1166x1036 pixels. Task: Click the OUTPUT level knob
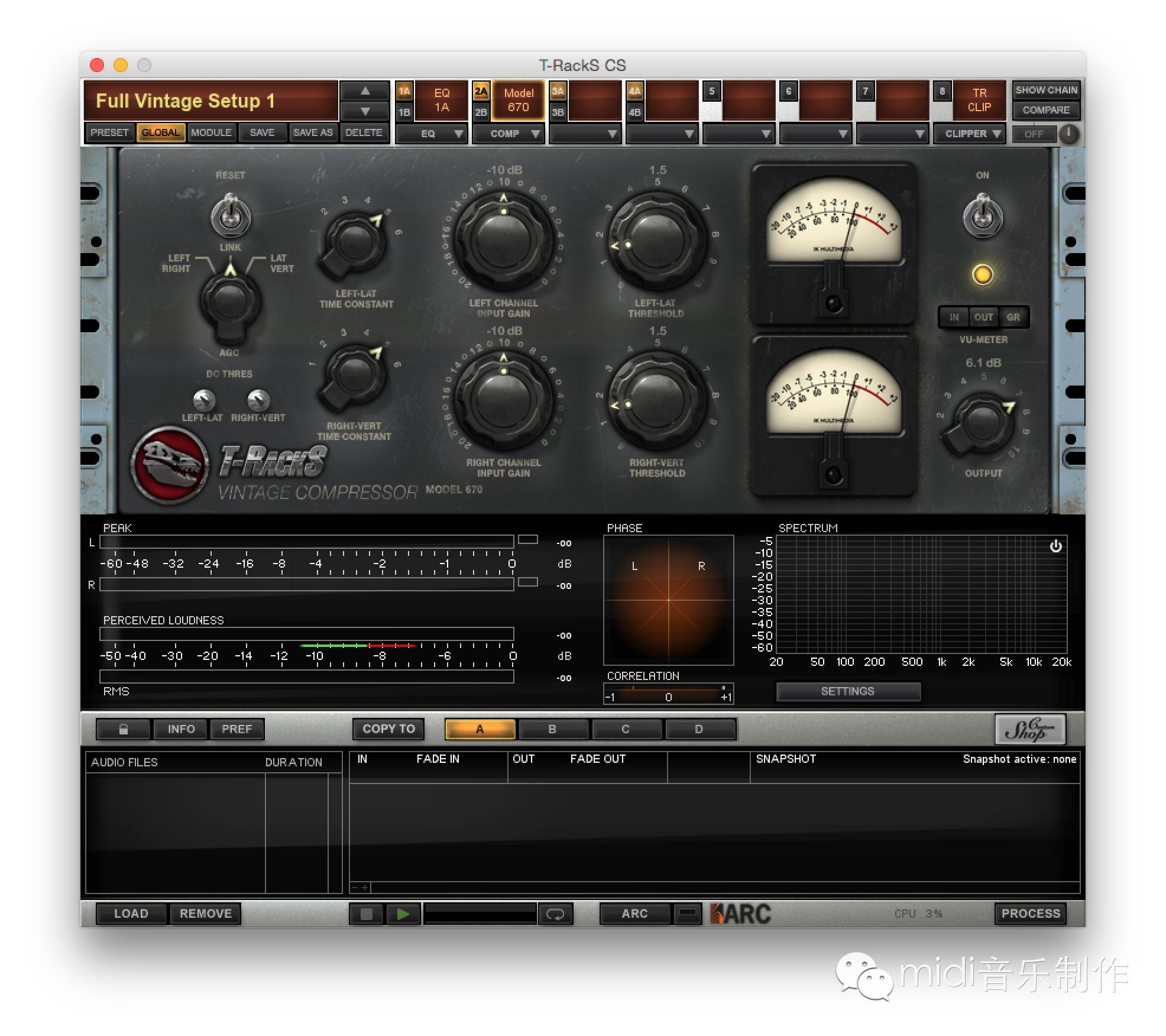point(982,423)
